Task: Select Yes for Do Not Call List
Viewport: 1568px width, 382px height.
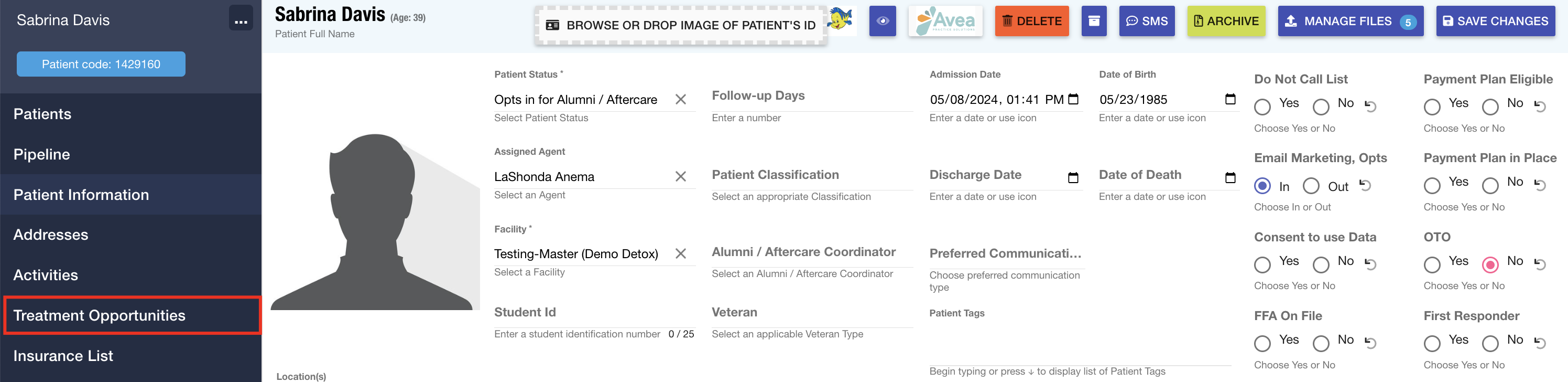Action: click(1262, 107)
